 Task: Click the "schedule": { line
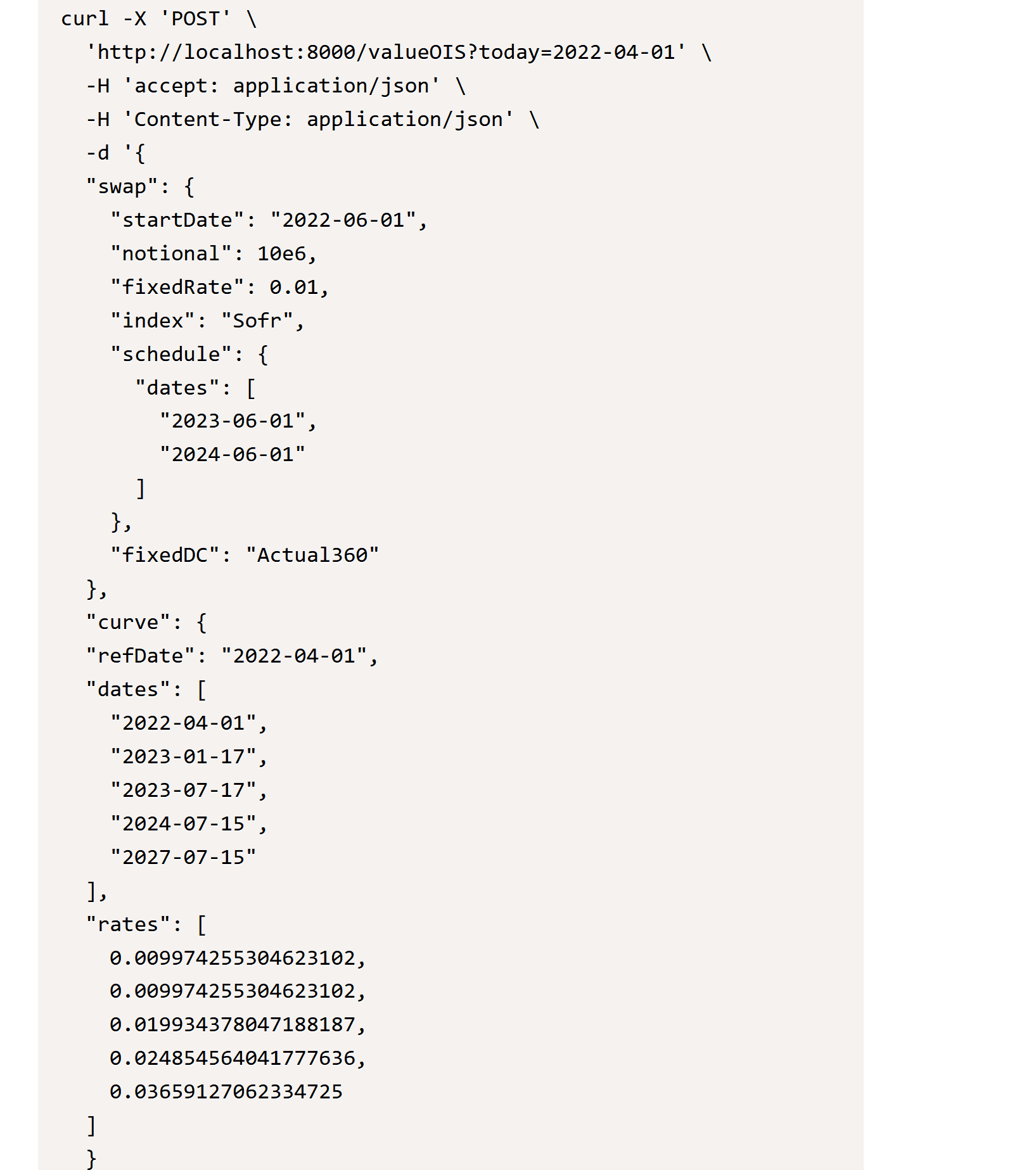click(189, 355)
